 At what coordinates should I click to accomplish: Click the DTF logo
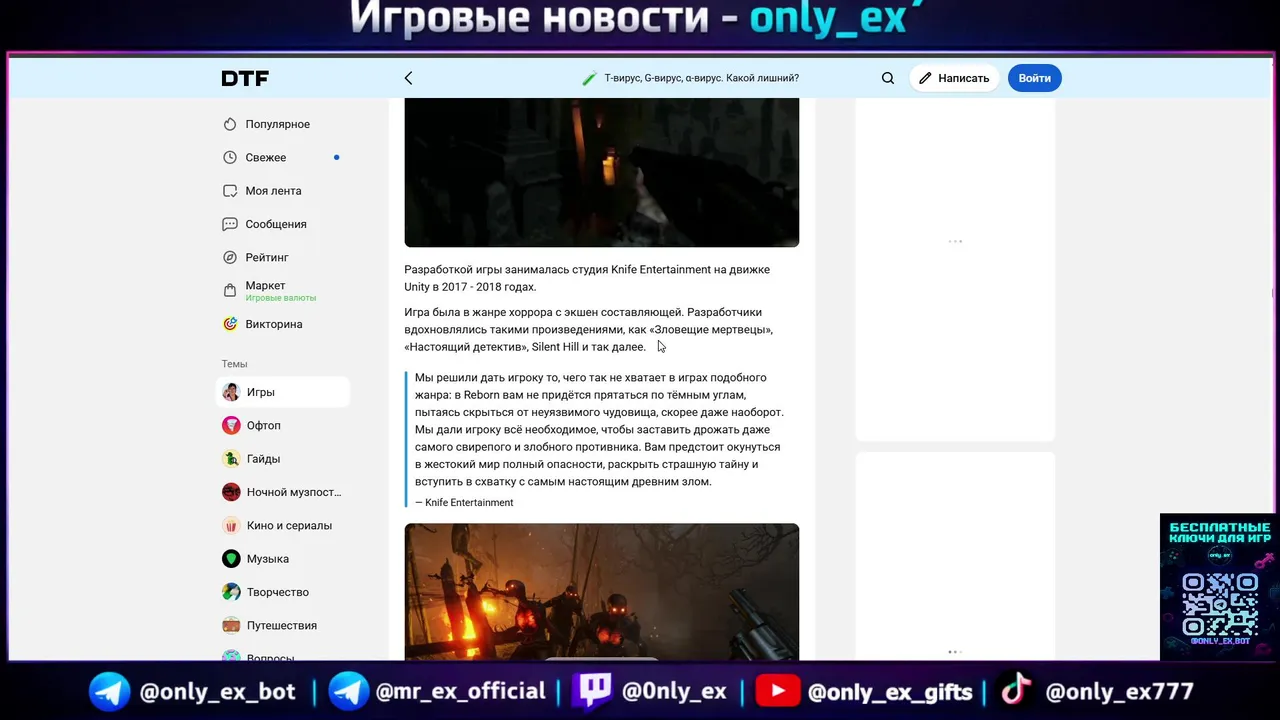point(245,79)
